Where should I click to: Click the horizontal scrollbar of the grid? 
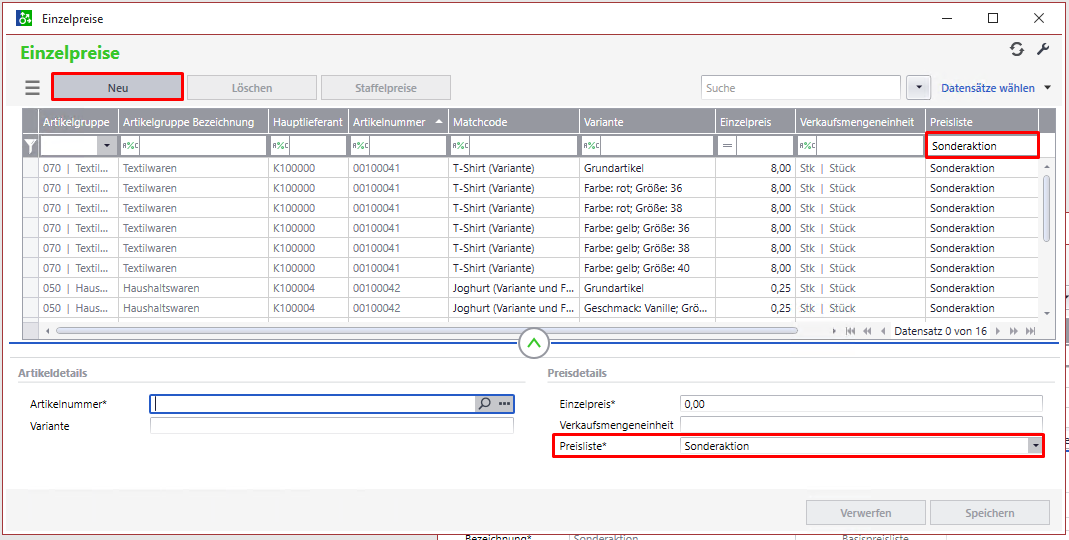[427, 331]
